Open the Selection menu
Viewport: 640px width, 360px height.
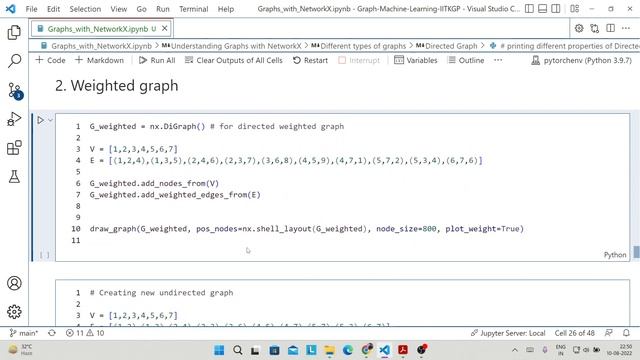(x=85, y=9)
